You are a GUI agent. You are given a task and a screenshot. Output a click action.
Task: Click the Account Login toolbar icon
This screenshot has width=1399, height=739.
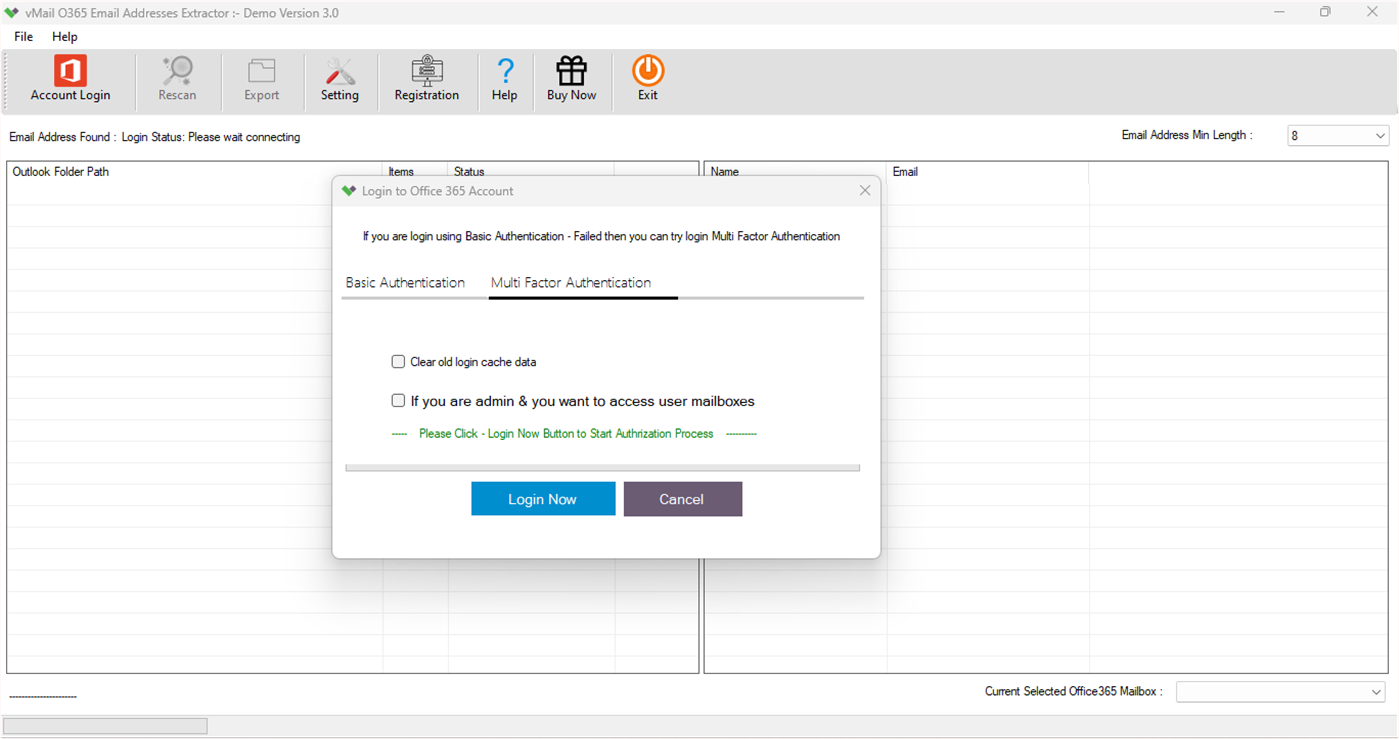70,79
